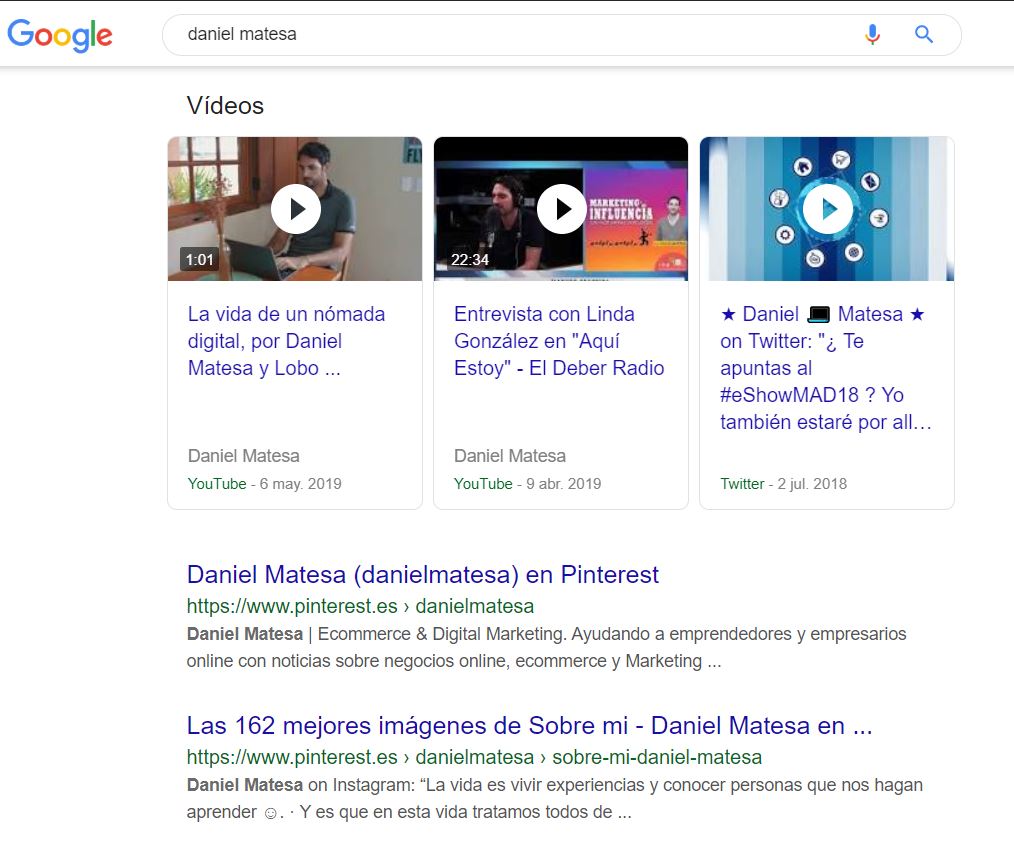Open 'Las 162 mejores imágenes de Sobre mi' result
The height and width of the screenshot is (845, 1014).
coord(530,725)
